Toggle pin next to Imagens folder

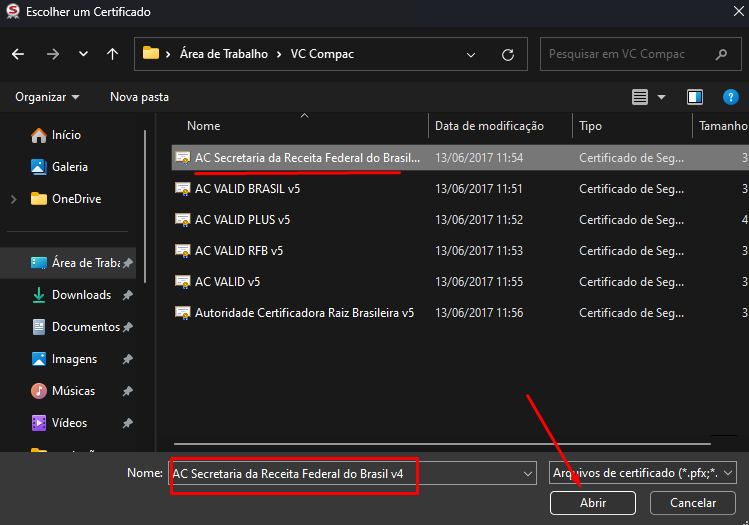[128, 359]
